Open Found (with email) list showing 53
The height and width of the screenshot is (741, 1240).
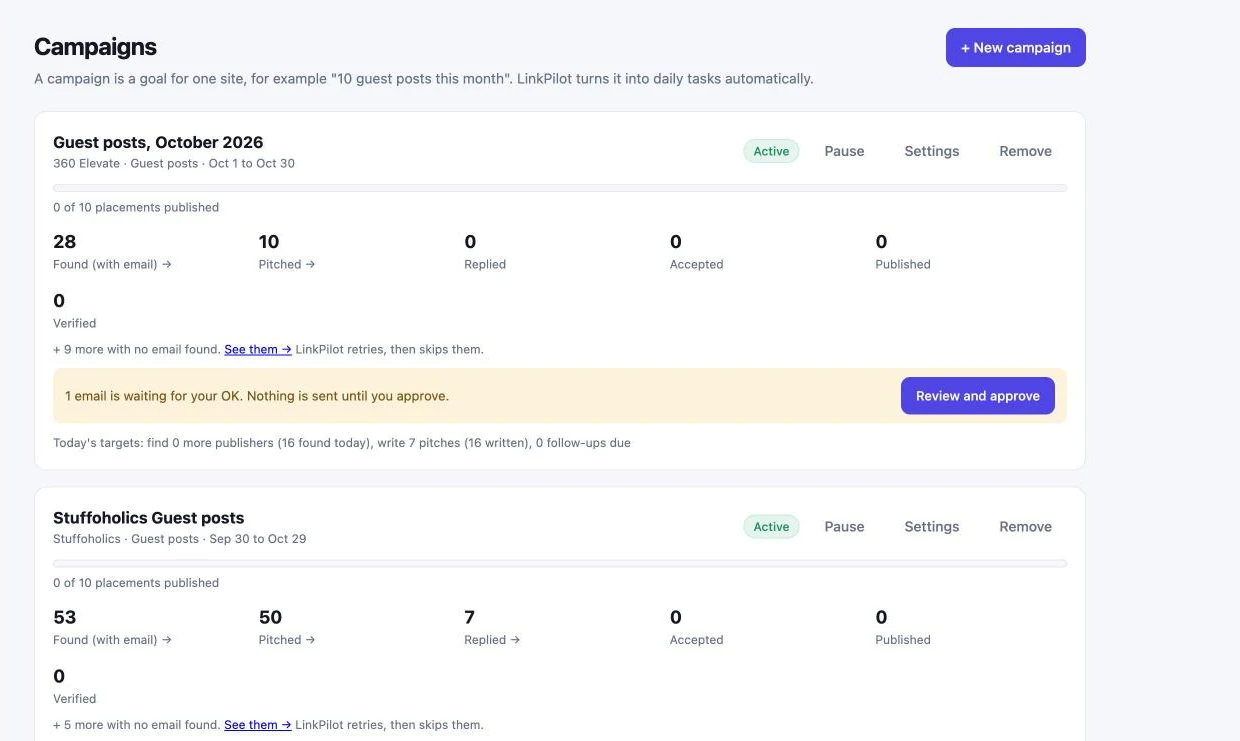(112, 628)
